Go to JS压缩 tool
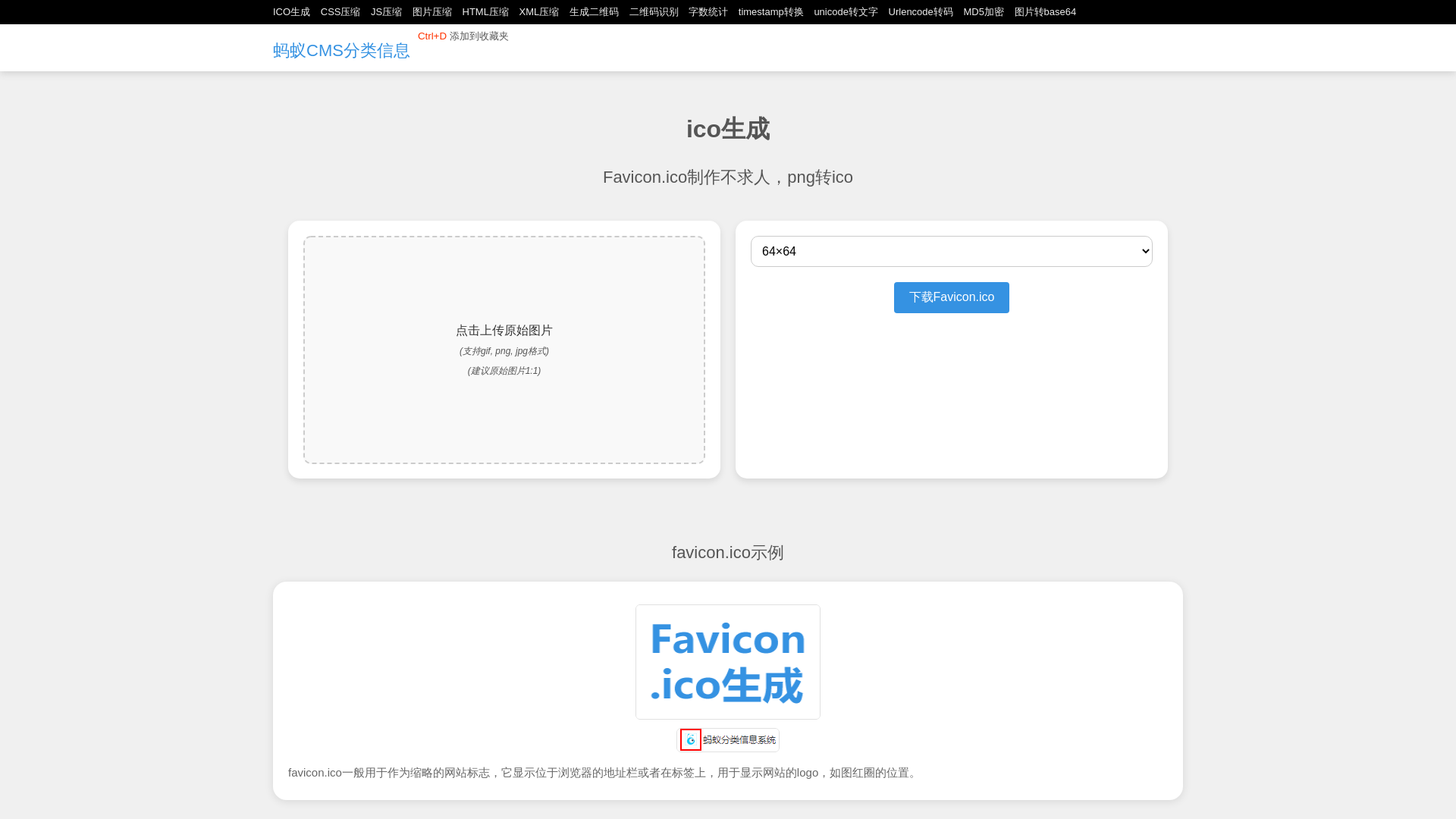Screen dimensions: 1456x819 (386, 12)
